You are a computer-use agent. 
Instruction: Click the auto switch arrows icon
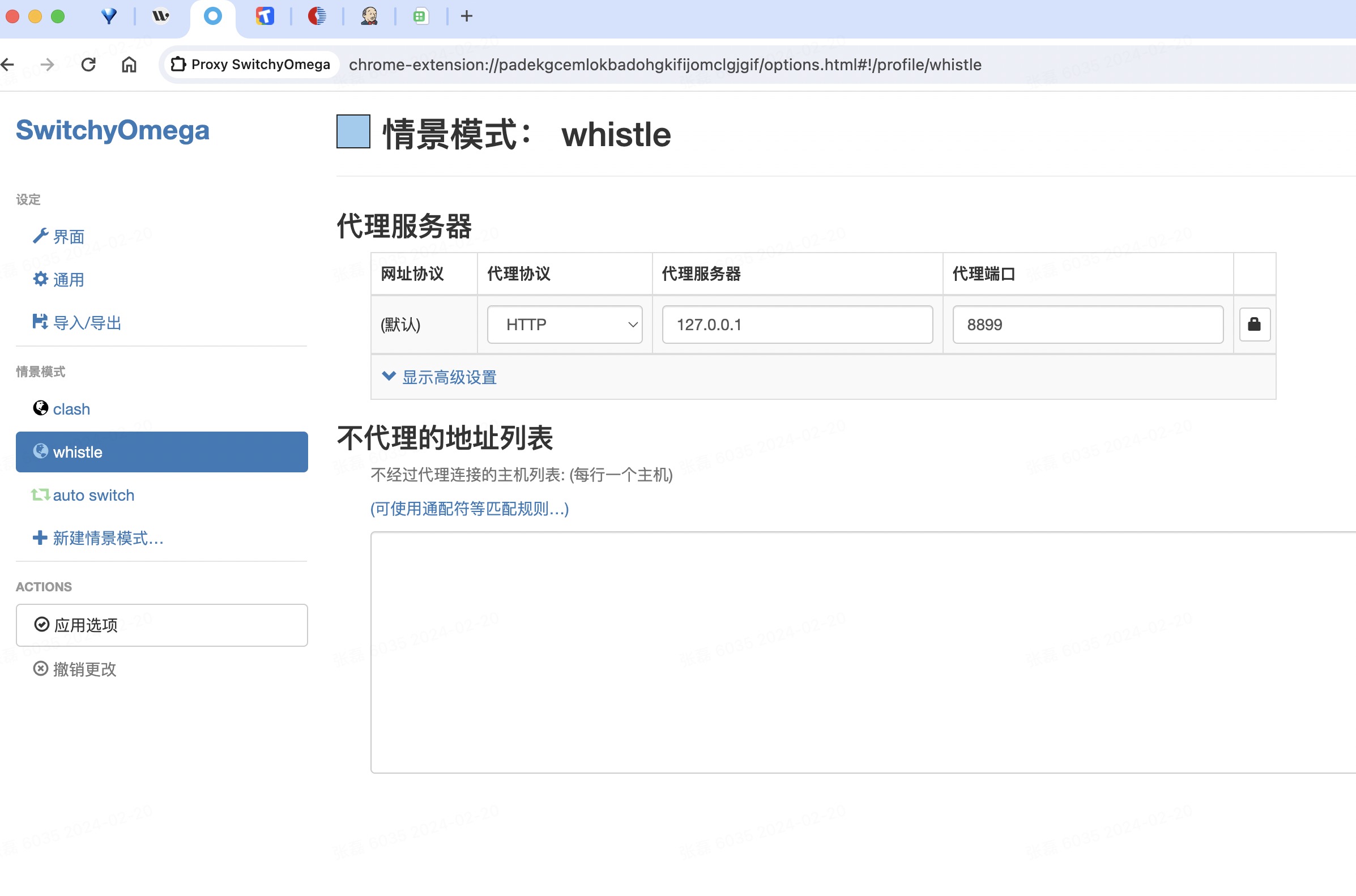[x=40, y=494]
